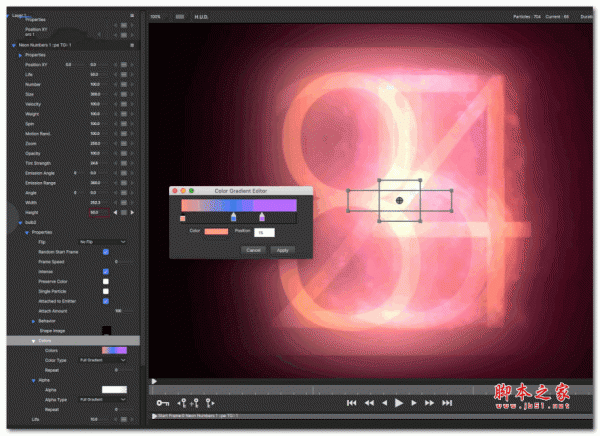Jump to the first frame
Screen dimensions: 600x436
click(x=352, y=402)
